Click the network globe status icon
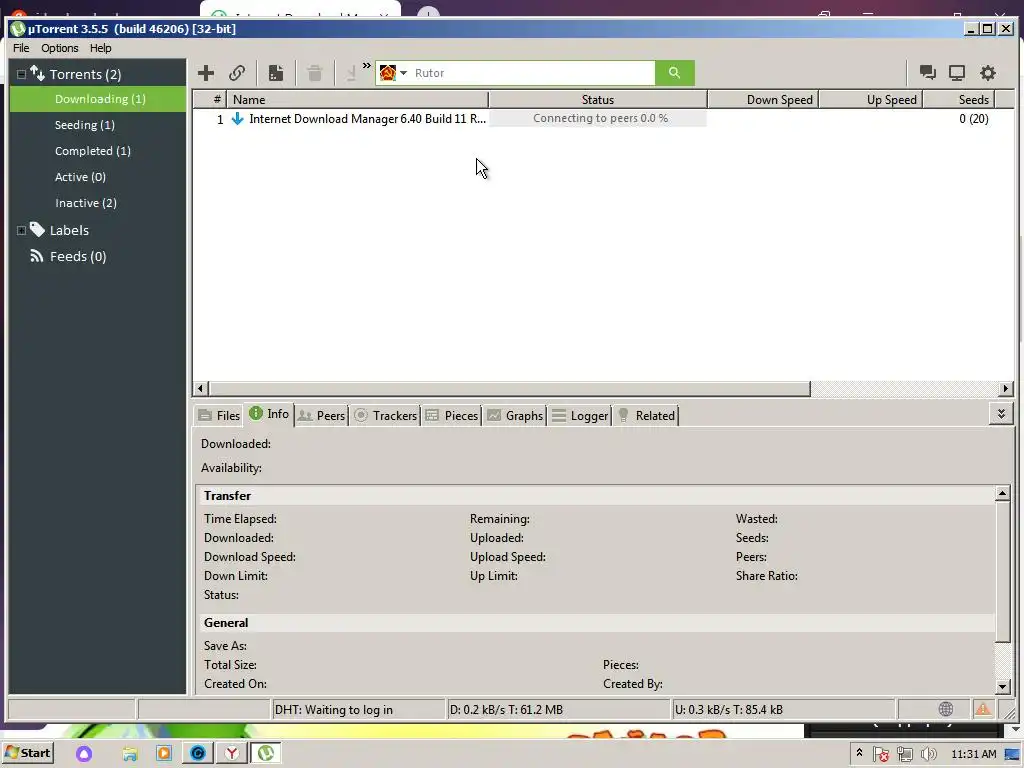The height and width of the screenshot is (768, 1024). click(x=946, y=709)
